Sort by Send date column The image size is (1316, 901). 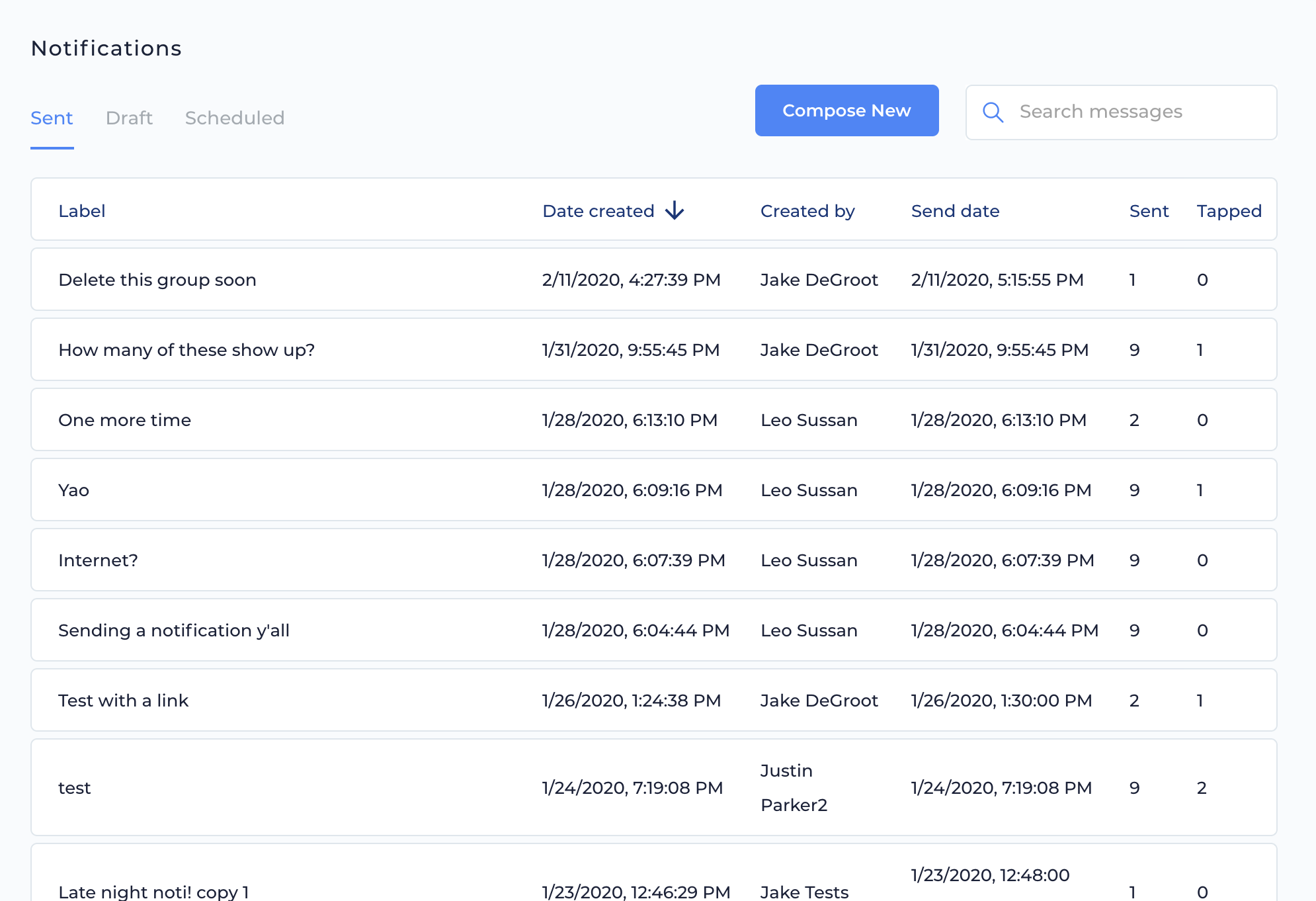coord(955,211)
